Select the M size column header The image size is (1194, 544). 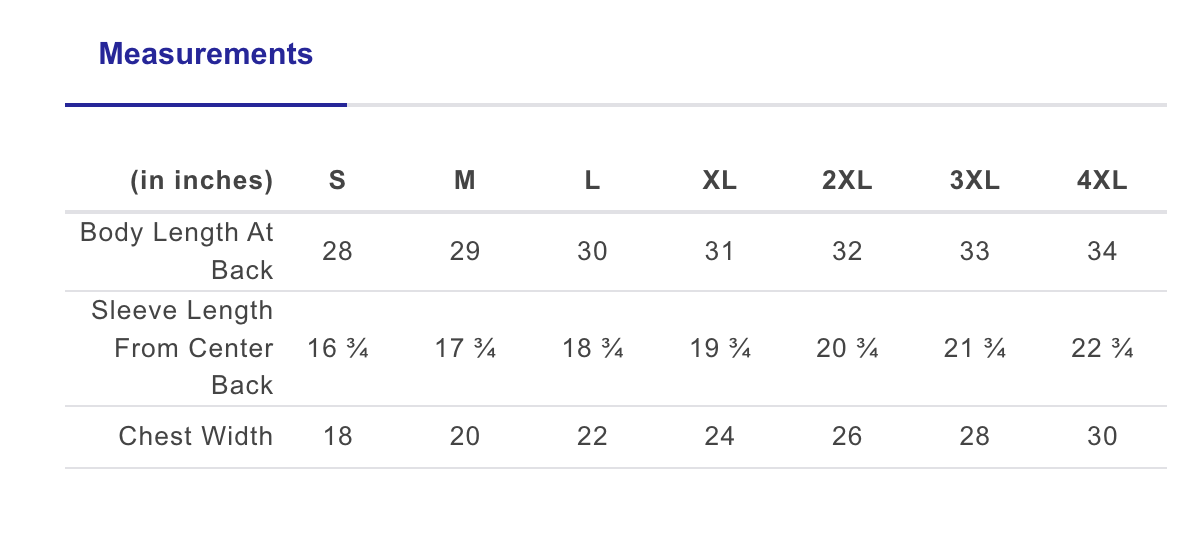(465, 181)
